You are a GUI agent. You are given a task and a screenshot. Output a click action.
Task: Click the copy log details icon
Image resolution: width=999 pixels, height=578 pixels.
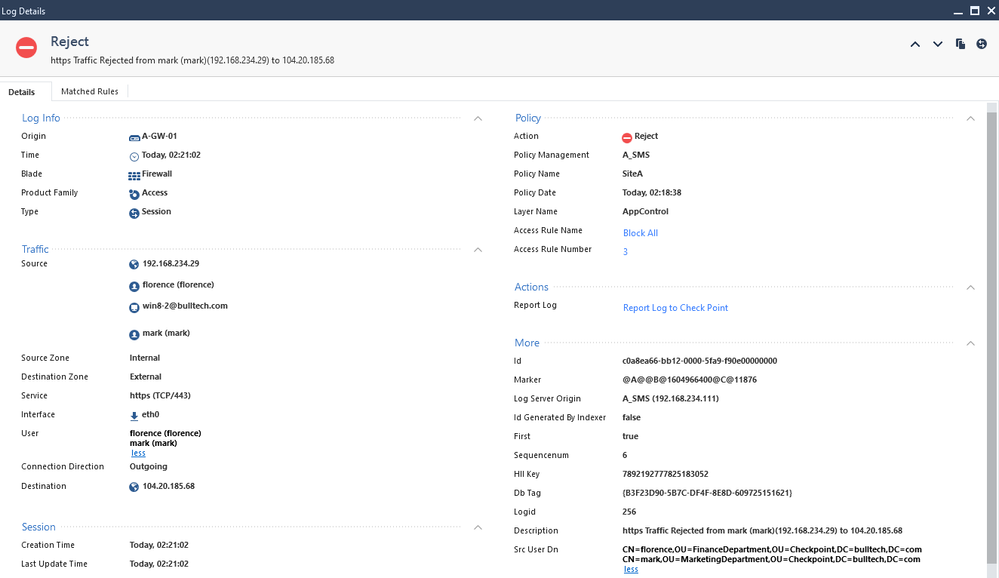pos(960,44)
